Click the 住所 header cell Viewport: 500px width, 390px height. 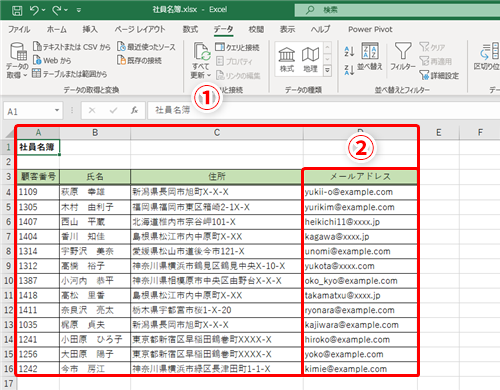217,177
